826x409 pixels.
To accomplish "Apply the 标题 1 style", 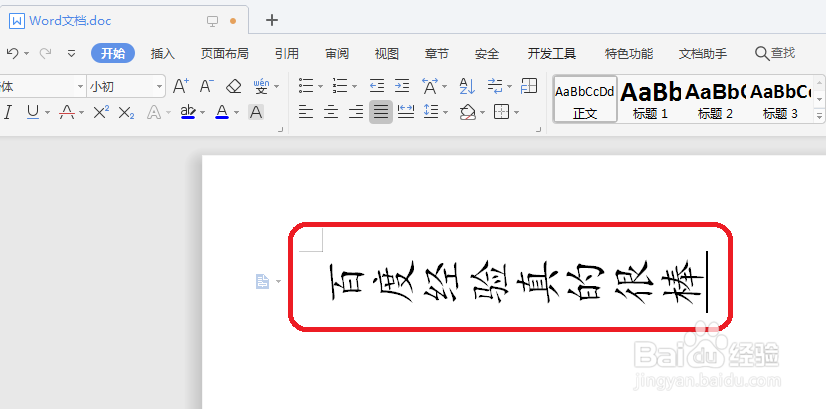I will (650, 100).
